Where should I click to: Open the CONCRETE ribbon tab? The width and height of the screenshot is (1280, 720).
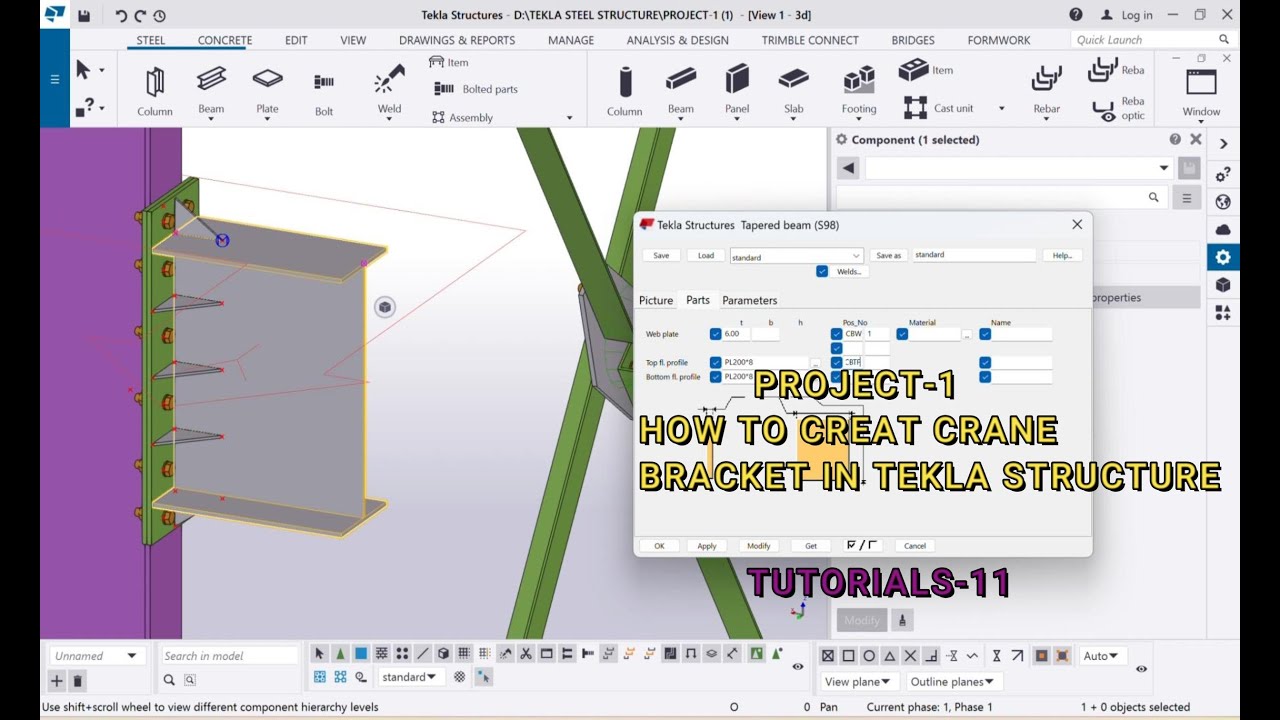pos(225,40)
